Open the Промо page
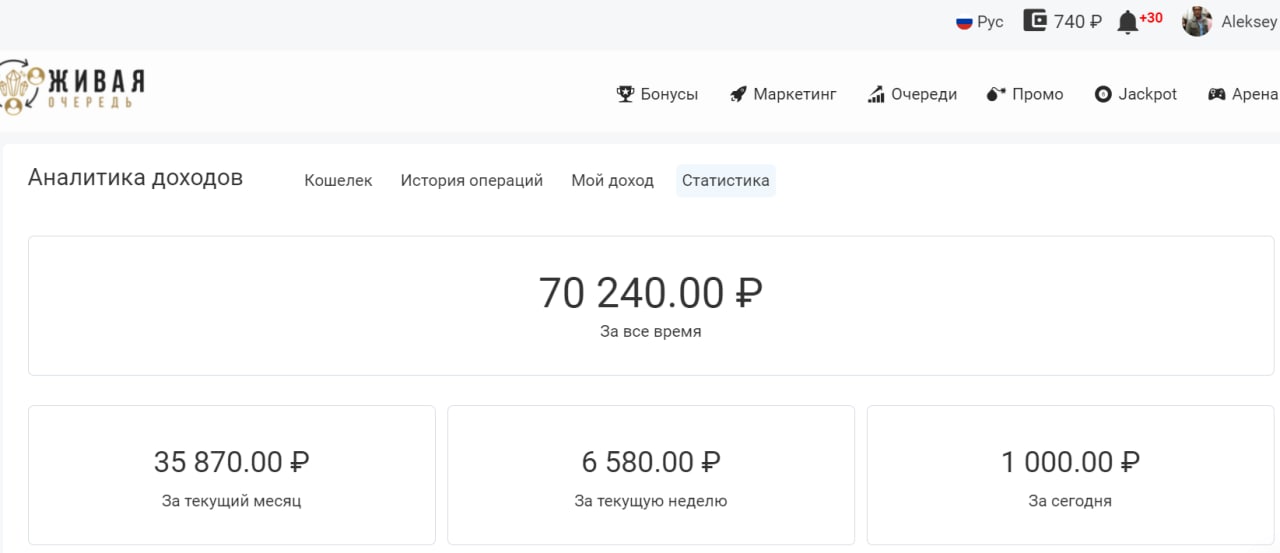Image resolution: width=1280 pixels, height=553 pixels. pos(1025,94)
